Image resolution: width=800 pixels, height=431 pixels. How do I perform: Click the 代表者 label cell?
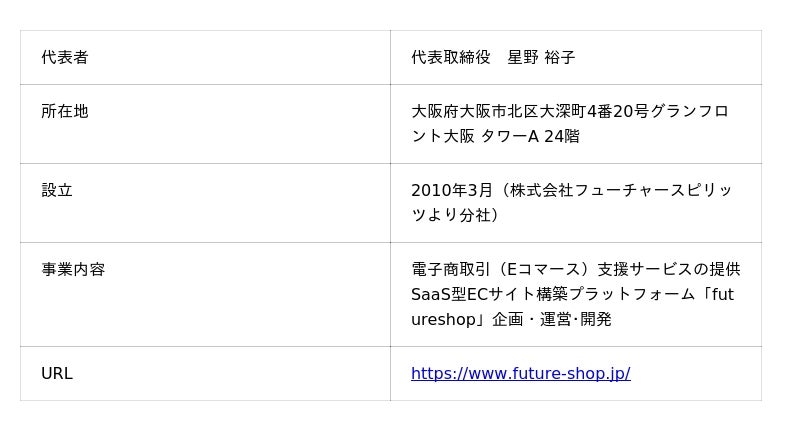65,58
